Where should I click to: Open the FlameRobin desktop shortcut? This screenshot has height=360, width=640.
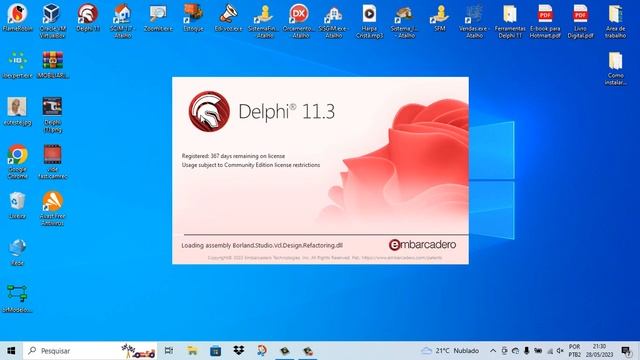18,17
